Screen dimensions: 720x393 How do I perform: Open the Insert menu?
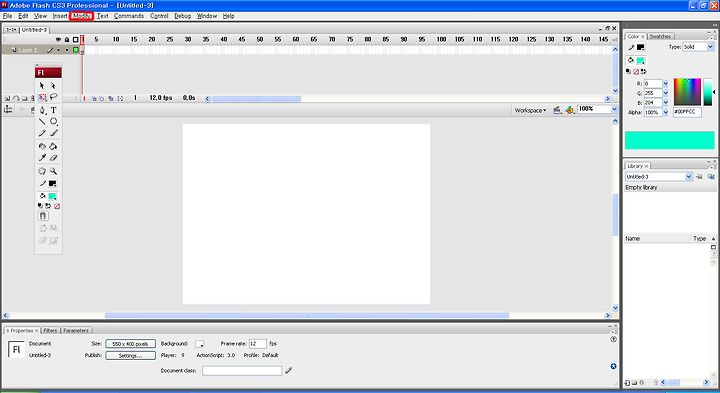click(x=60, y=16)
